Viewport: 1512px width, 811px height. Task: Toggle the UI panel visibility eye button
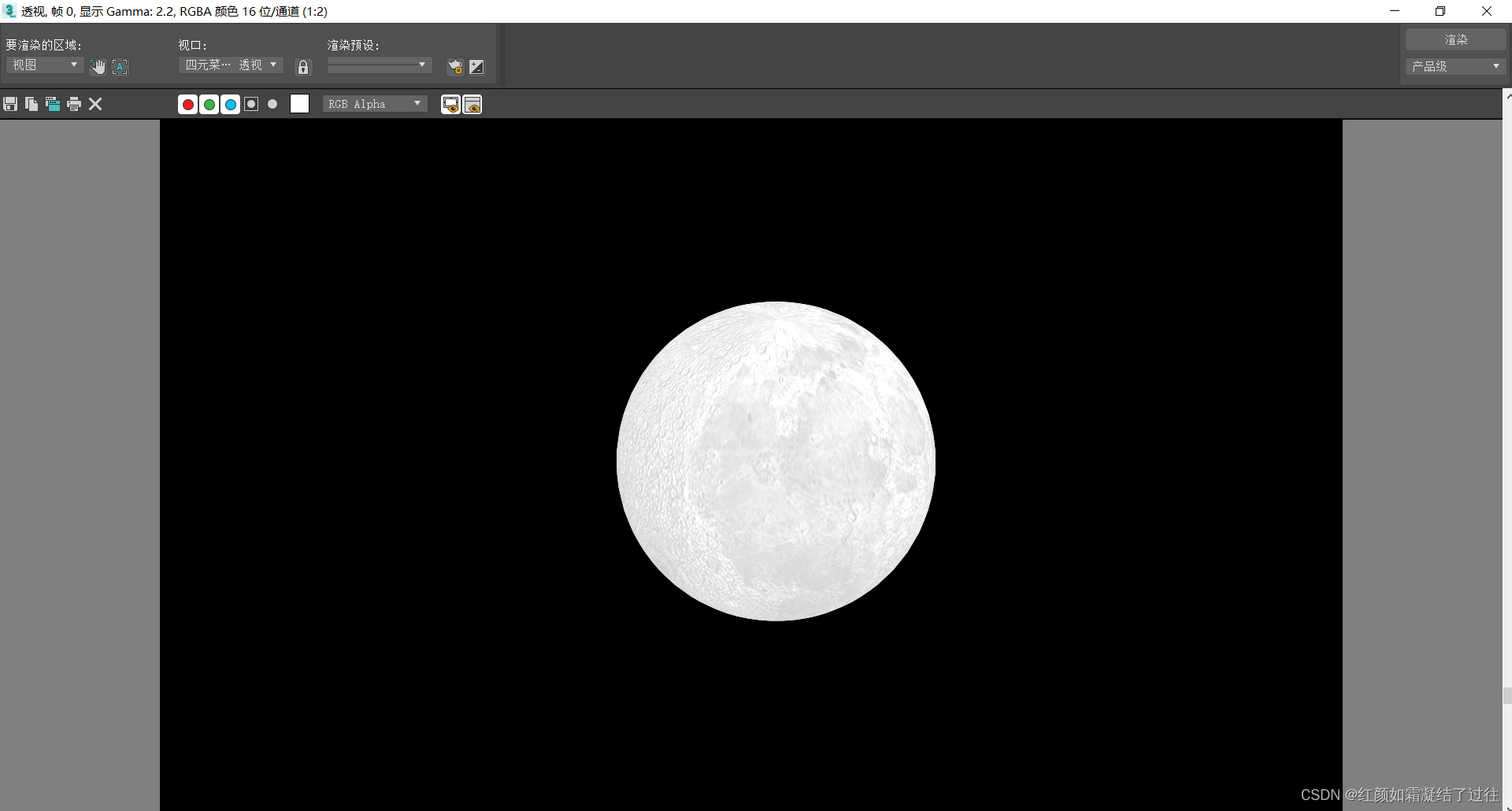click(x=472, y=104)
